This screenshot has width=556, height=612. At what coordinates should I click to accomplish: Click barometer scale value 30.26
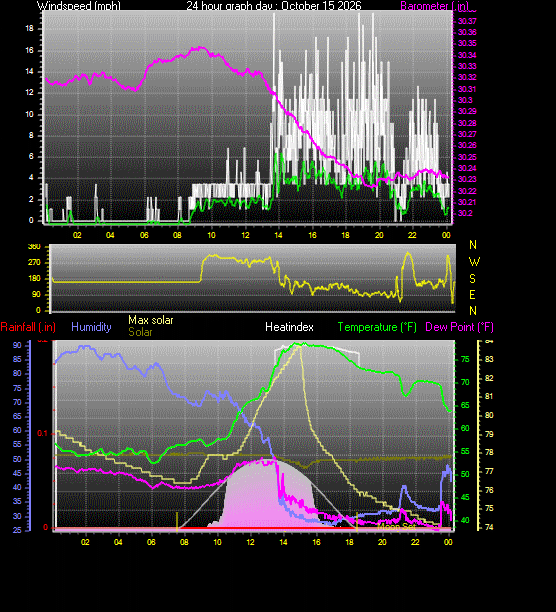click(x=467, y=145)
